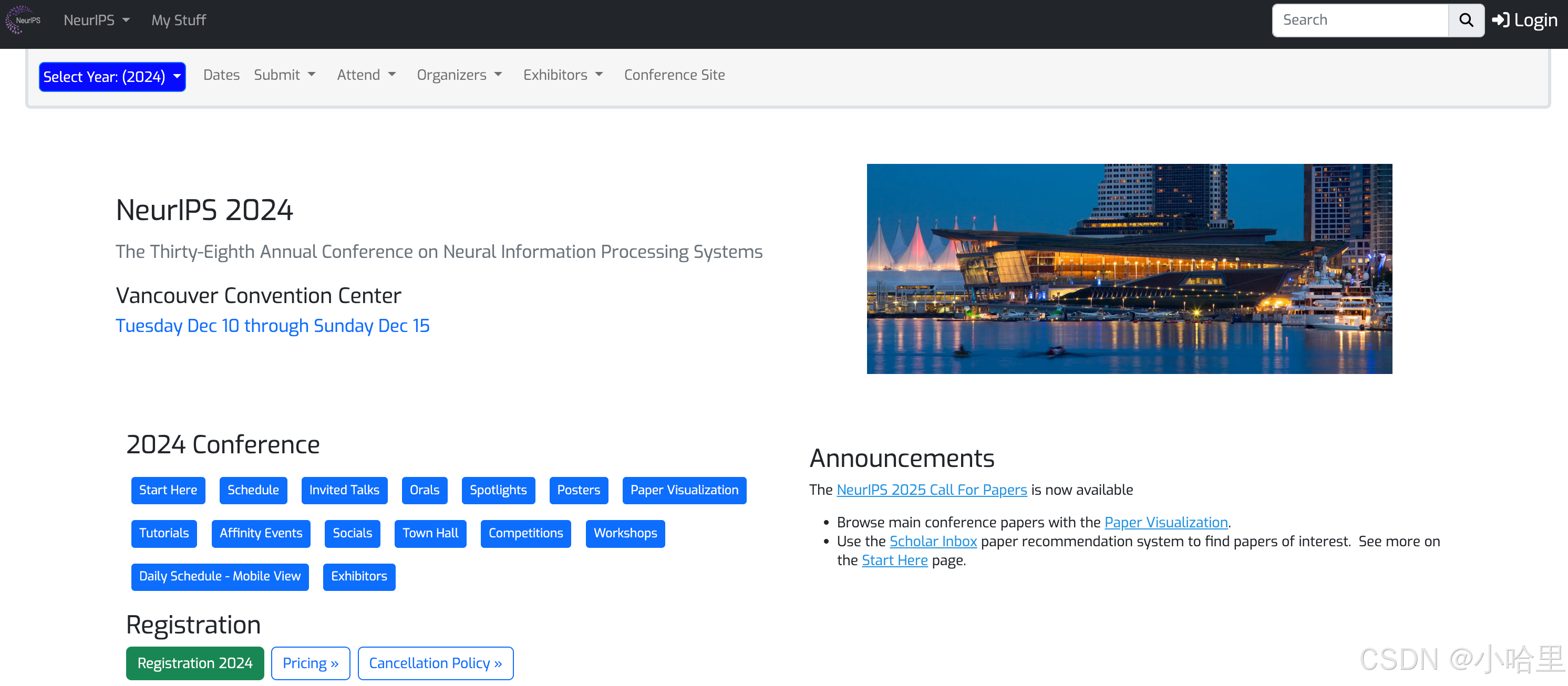Screen dimensions: 1568x686
Task: Click inside the Search input field
Action: [1359, 20]
